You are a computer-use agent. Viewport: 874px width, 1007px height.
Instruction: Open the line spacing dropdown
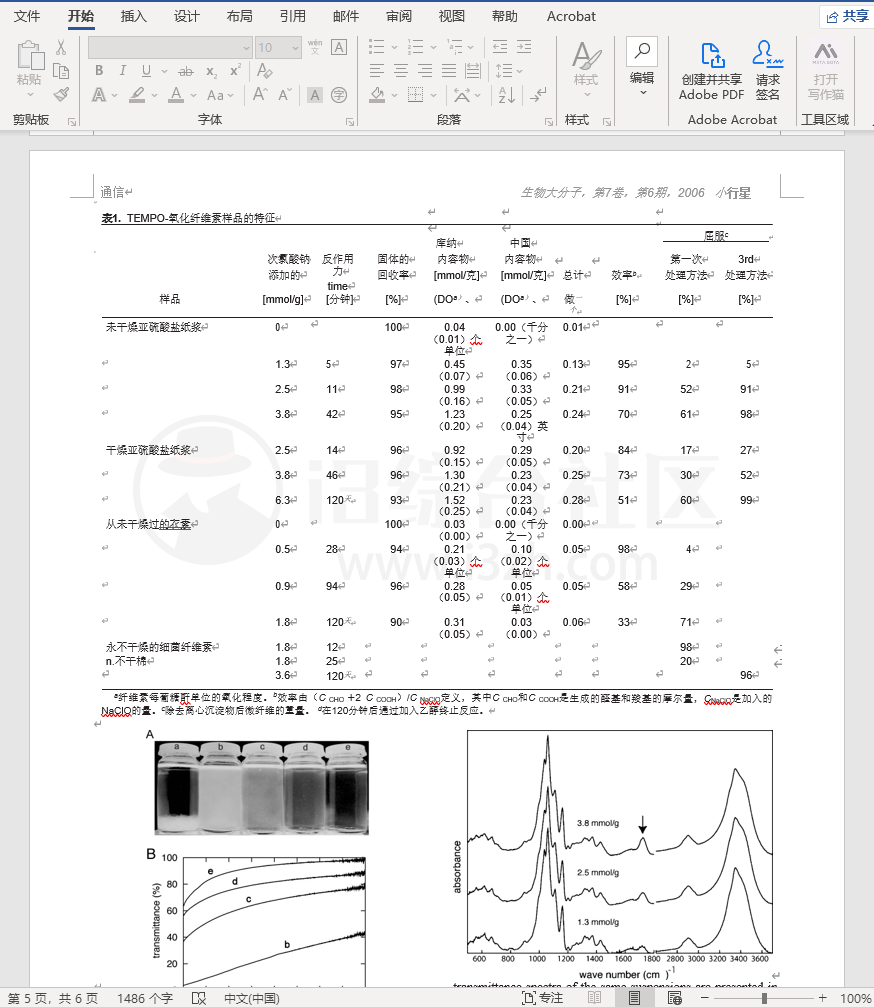pyautogui.click(x=509, y=71)
